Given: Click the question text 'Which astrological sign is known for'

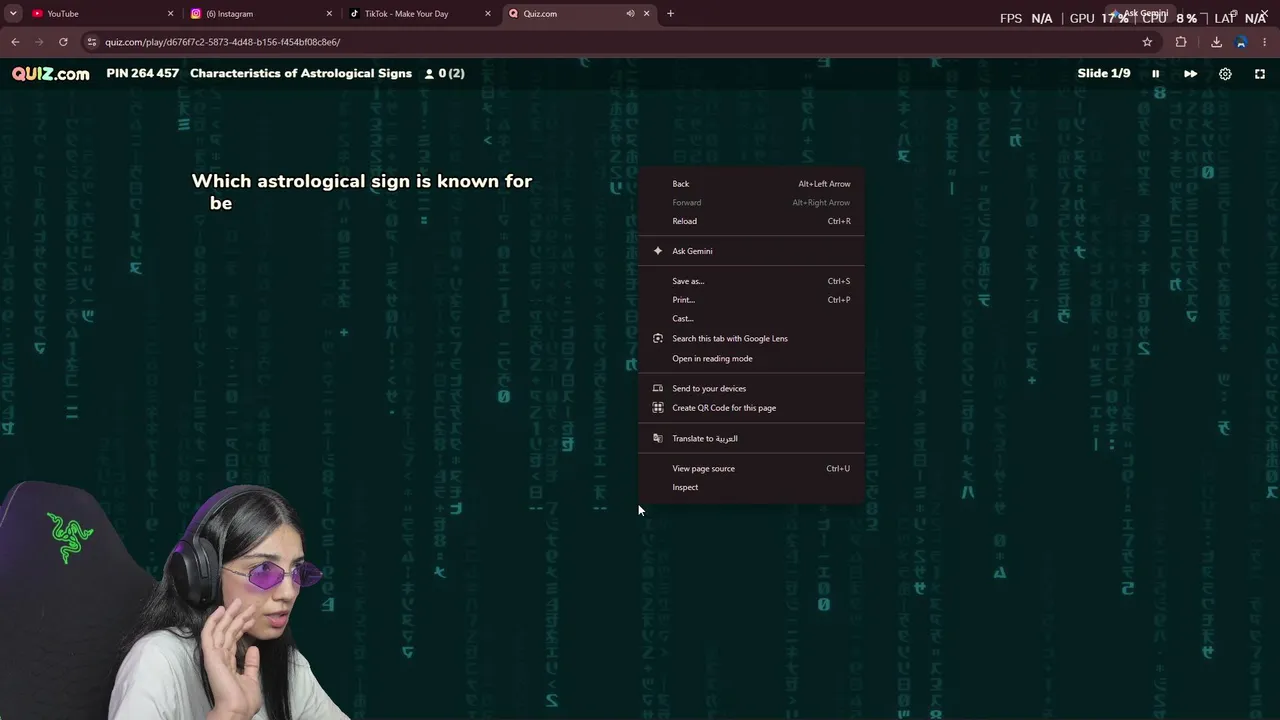Looking at the screenshot, I should click(x=362, y=181).
